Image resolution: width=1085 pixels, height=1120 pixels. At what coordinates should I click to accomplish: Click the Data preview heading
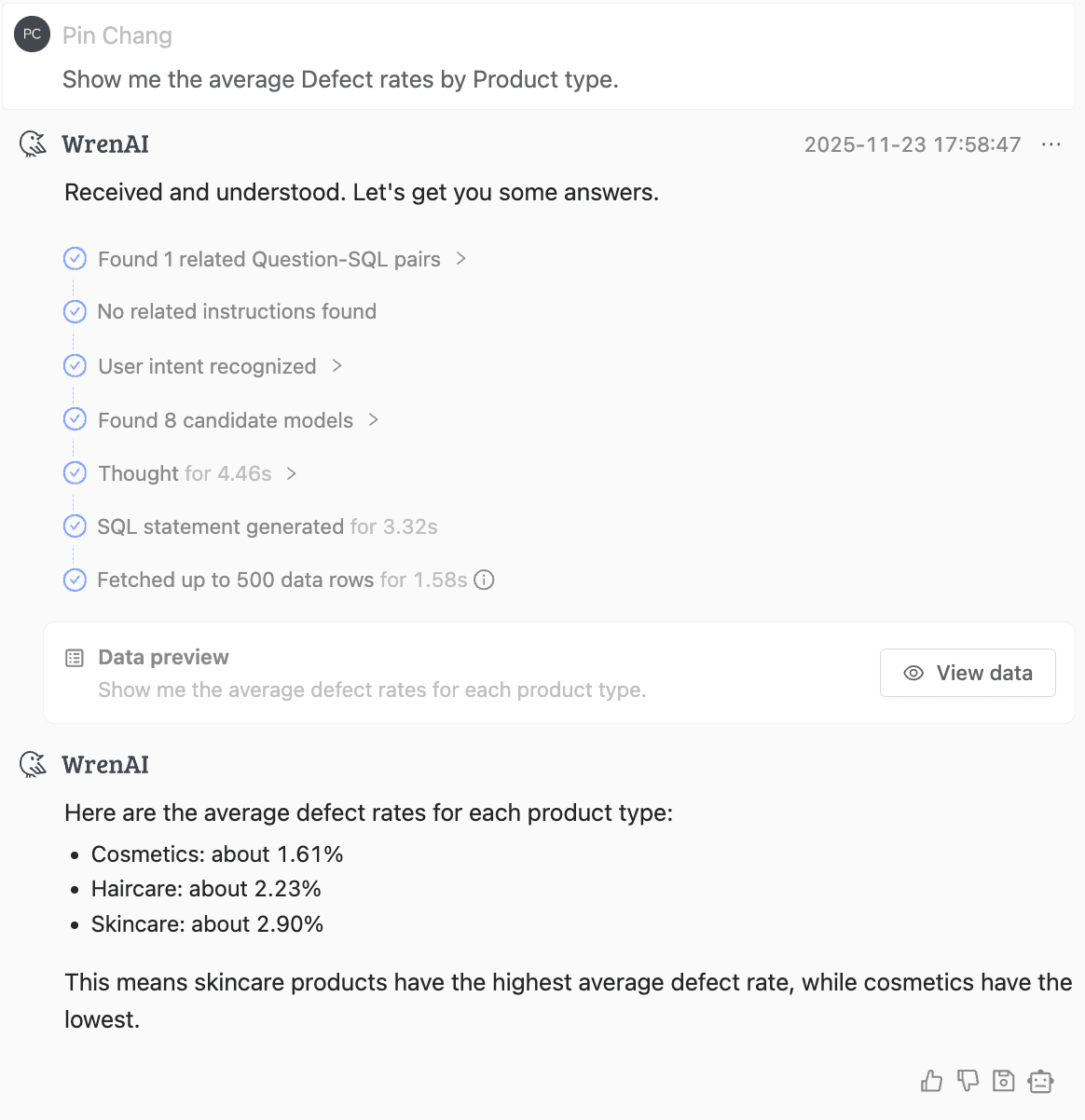tap(163, 657)
